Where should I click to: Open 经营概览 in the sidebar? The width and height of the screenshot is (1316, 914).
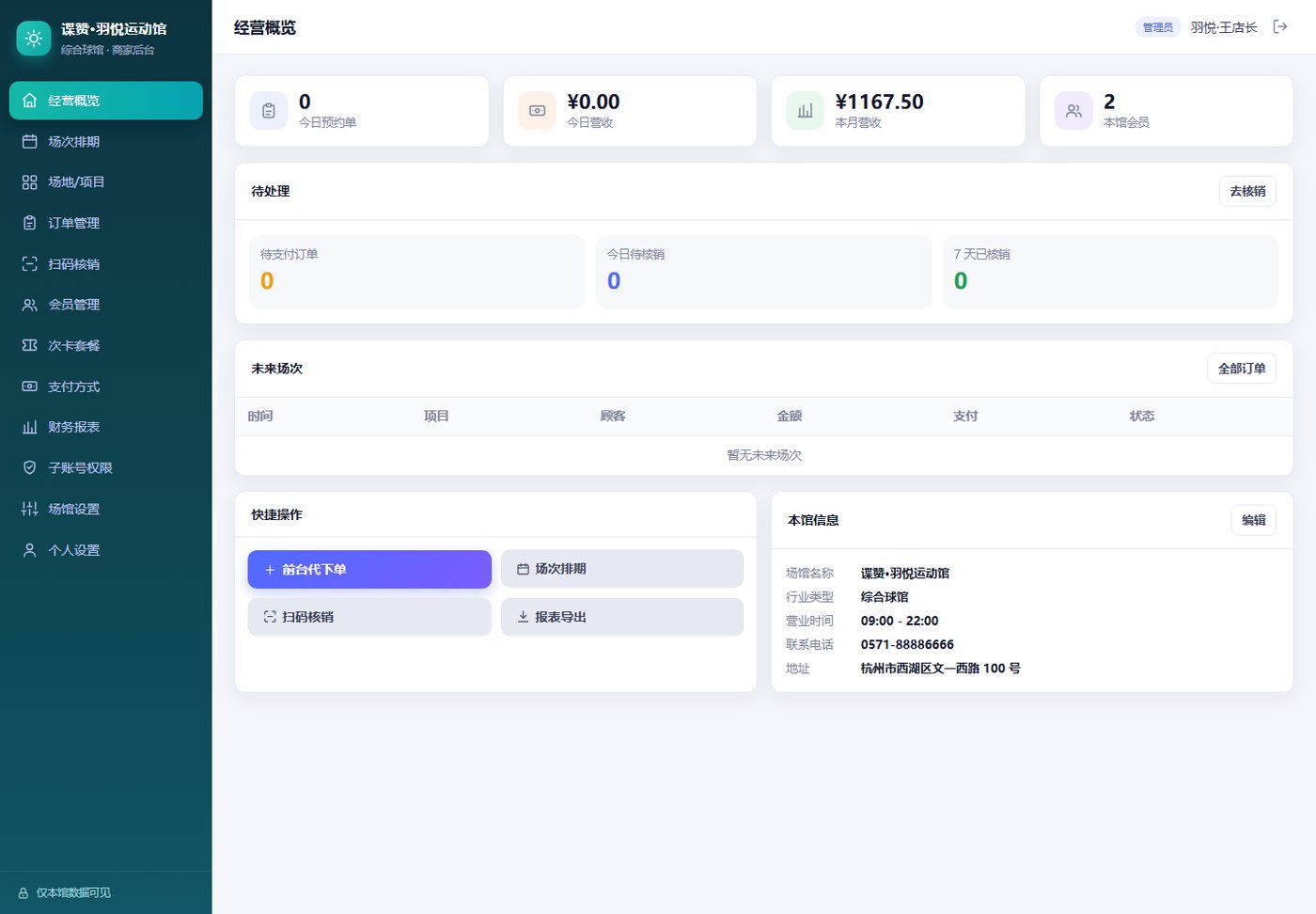coord(106,101)
